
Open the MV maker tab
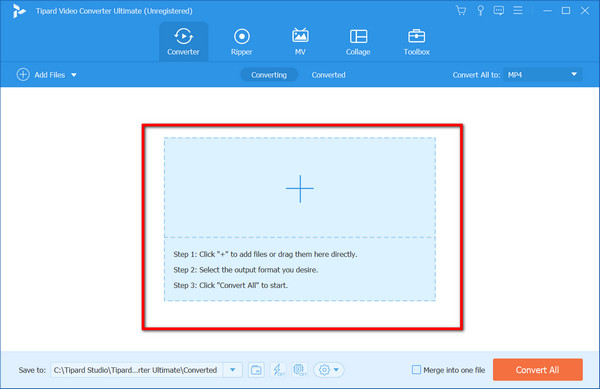(300, 41)
